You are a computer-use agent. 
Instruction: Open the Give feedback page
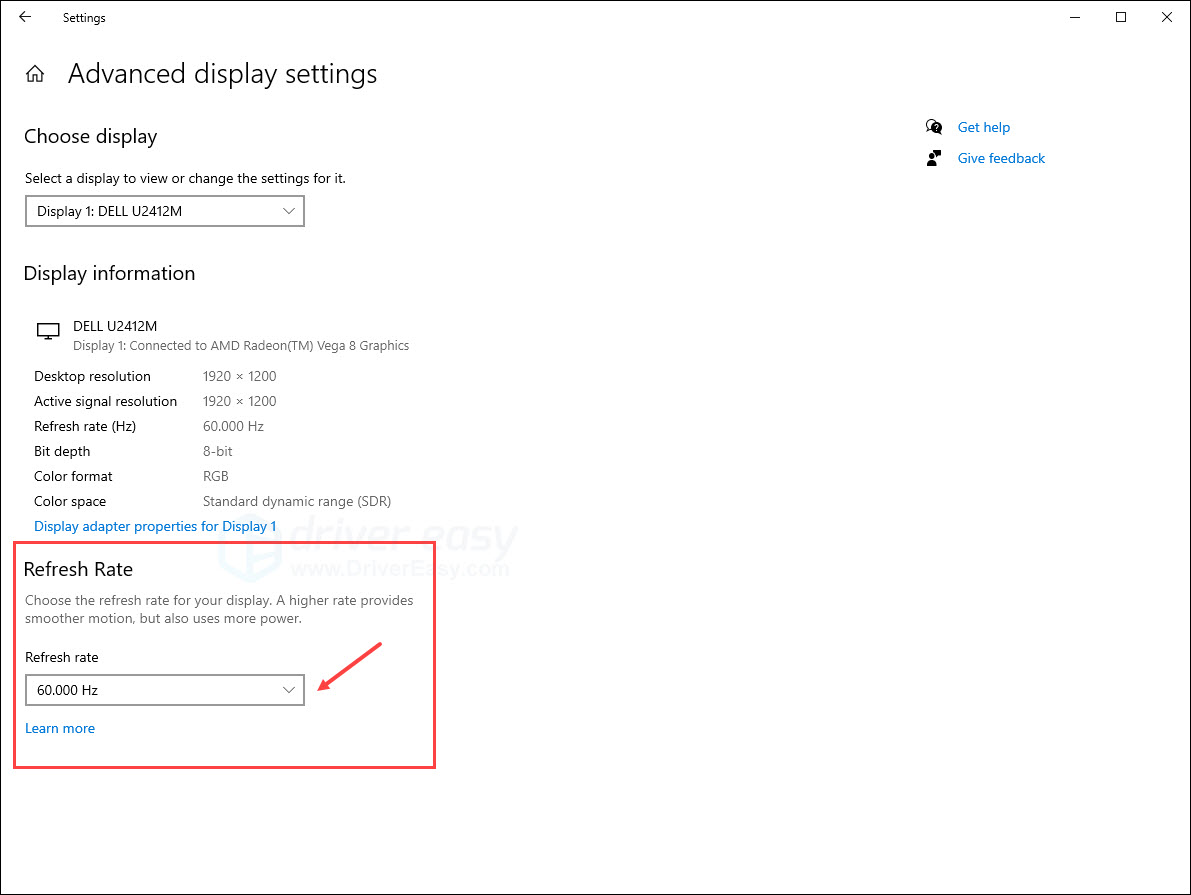pos(1001,158)
